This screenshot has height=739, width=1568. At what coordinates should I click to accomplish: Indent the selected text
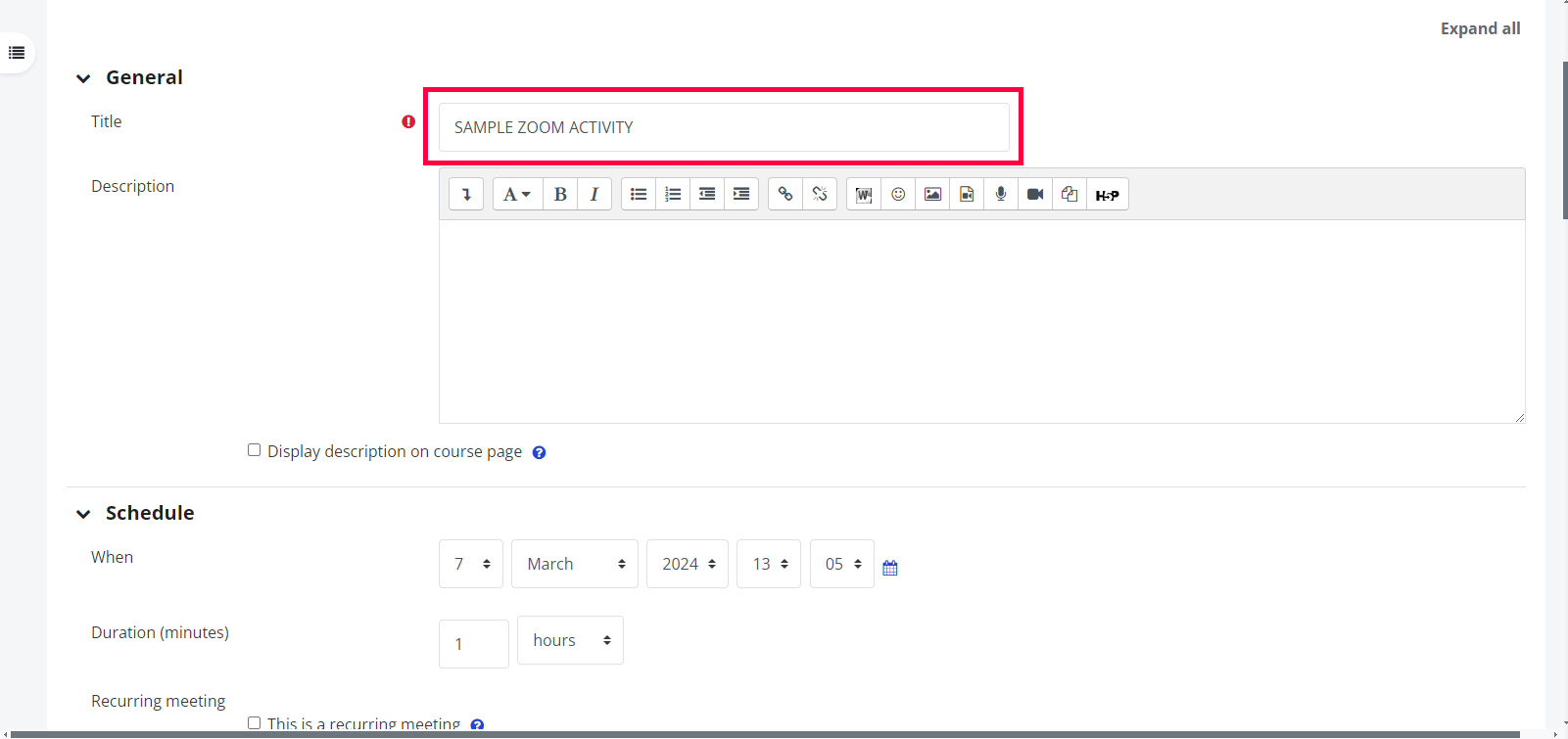tap(741, 194)
